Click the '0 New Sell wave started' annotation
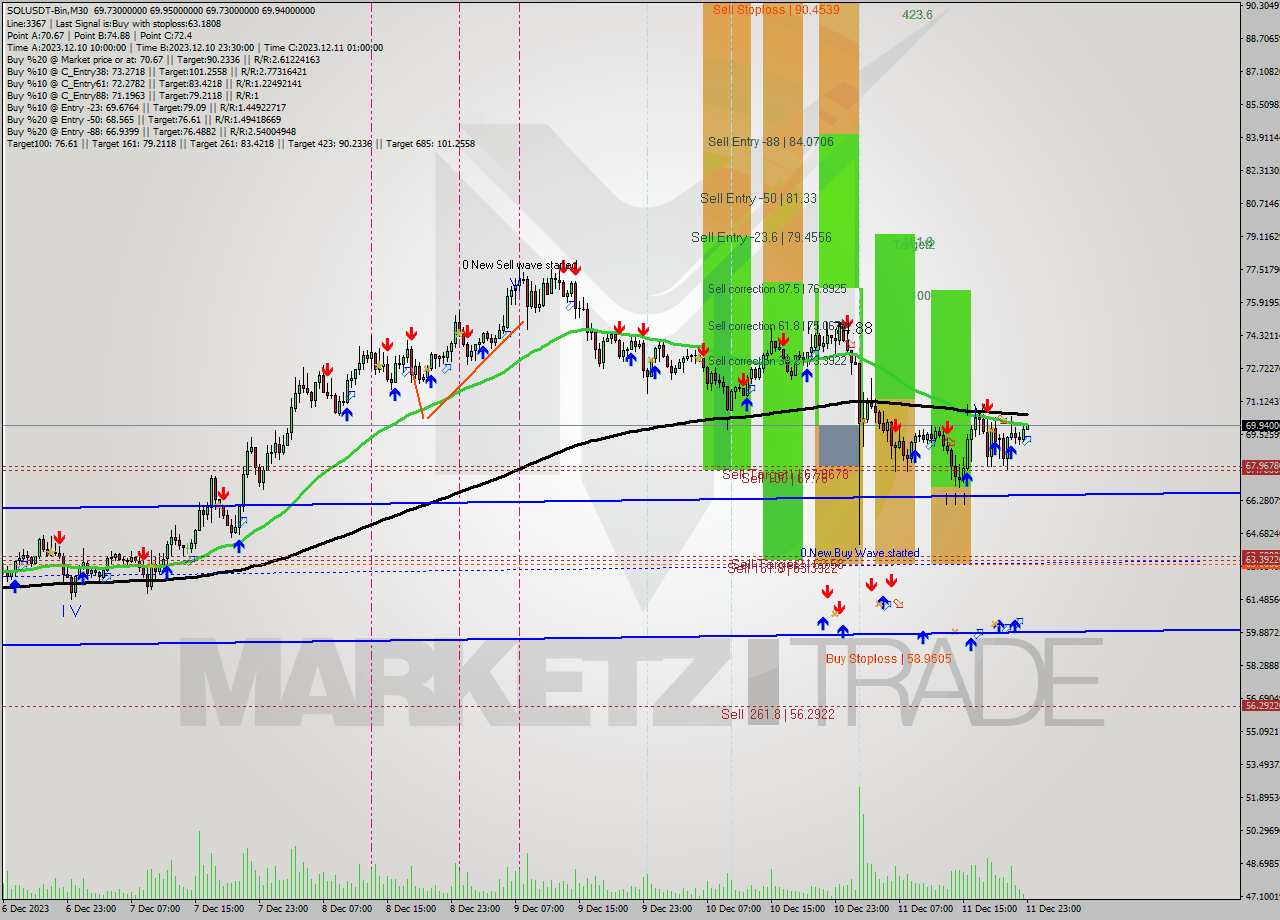 tap(519, 265)
